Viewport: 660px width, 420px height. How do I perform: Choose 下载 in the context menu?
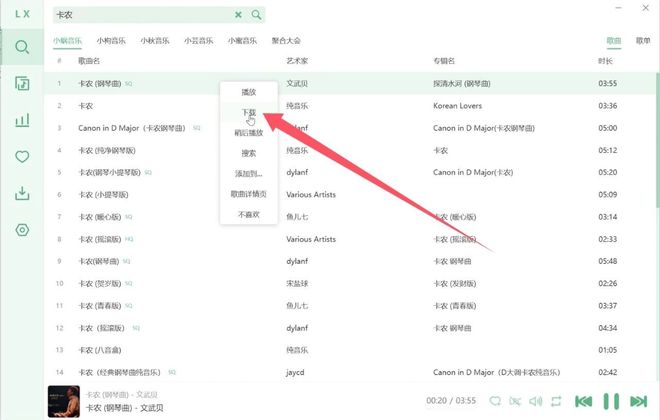(249, 112)
